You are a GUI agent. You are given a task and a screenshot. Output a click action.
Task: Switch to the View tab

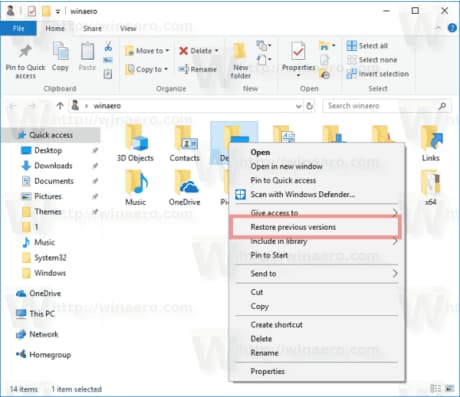point(128,29)
